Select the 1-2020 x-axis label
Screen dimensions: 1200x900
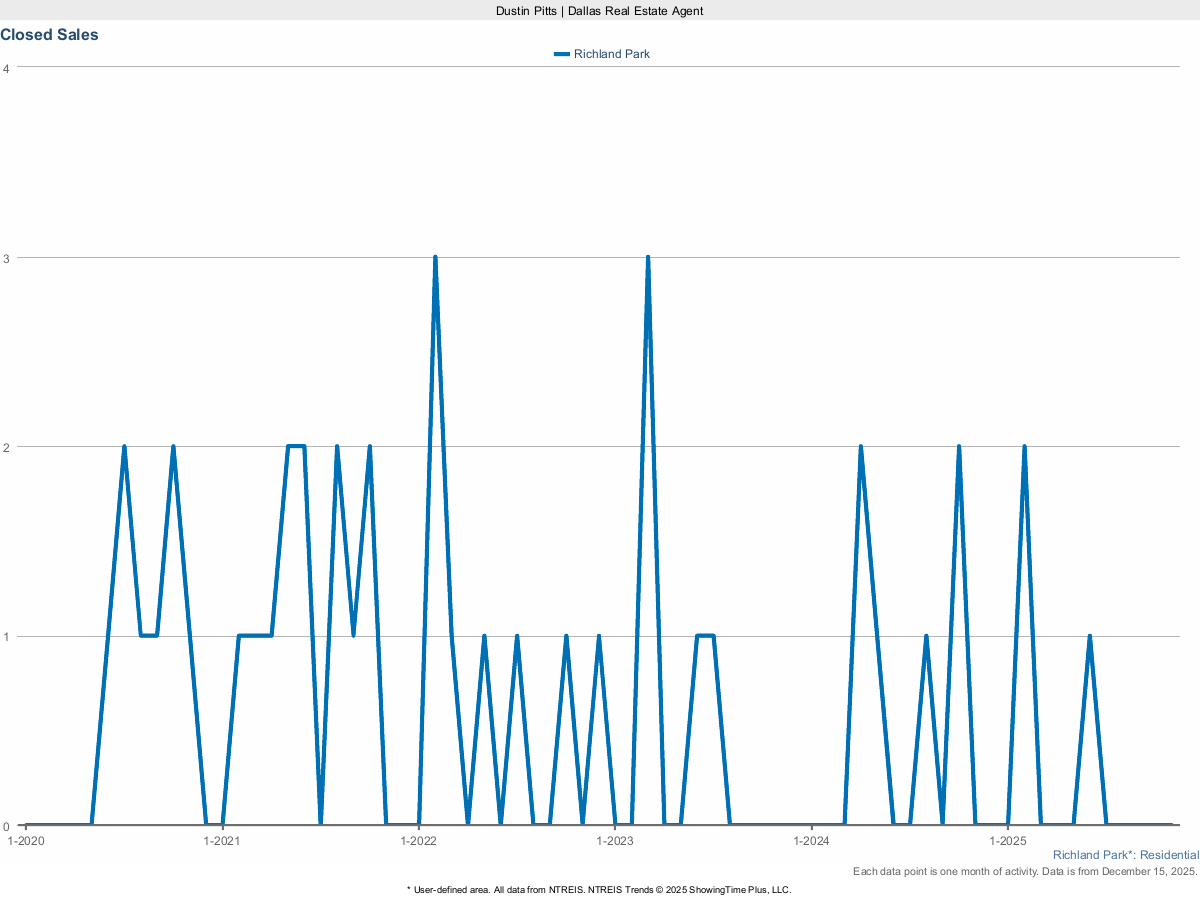tap(26, 841)
